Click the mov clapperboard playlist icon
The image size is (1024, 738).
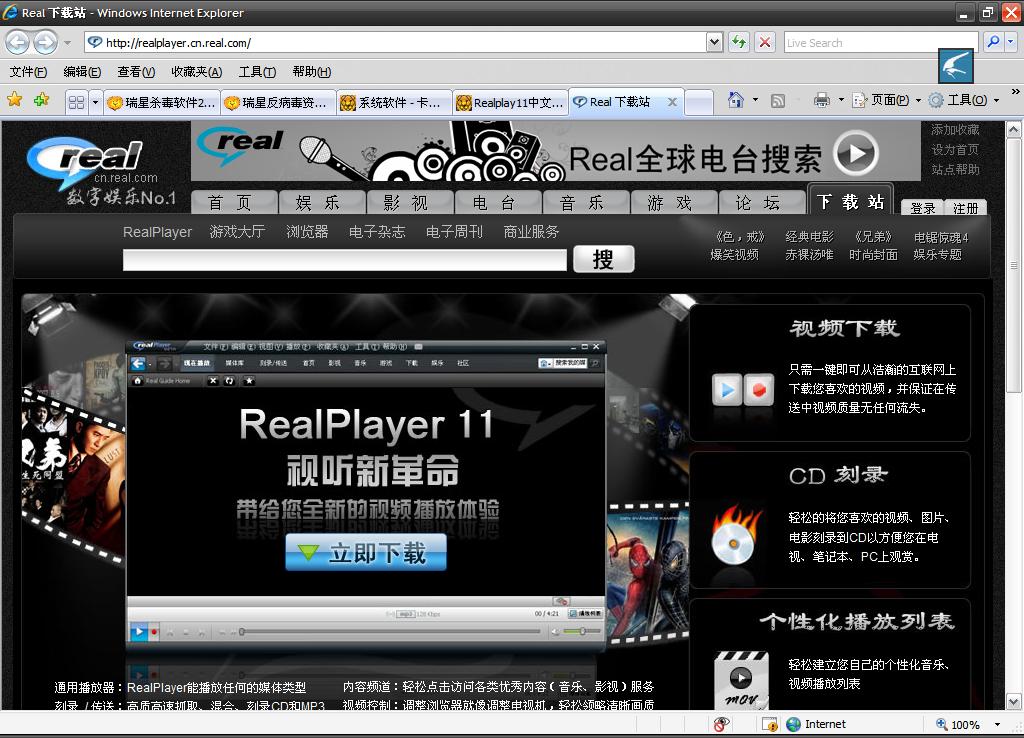(x=741, y=680)
